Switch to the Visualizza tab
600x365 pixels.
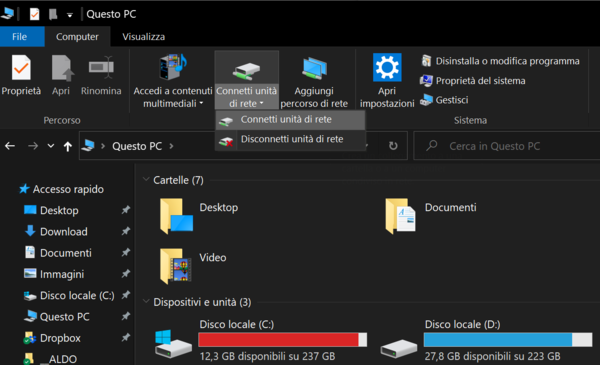point(143,37)
